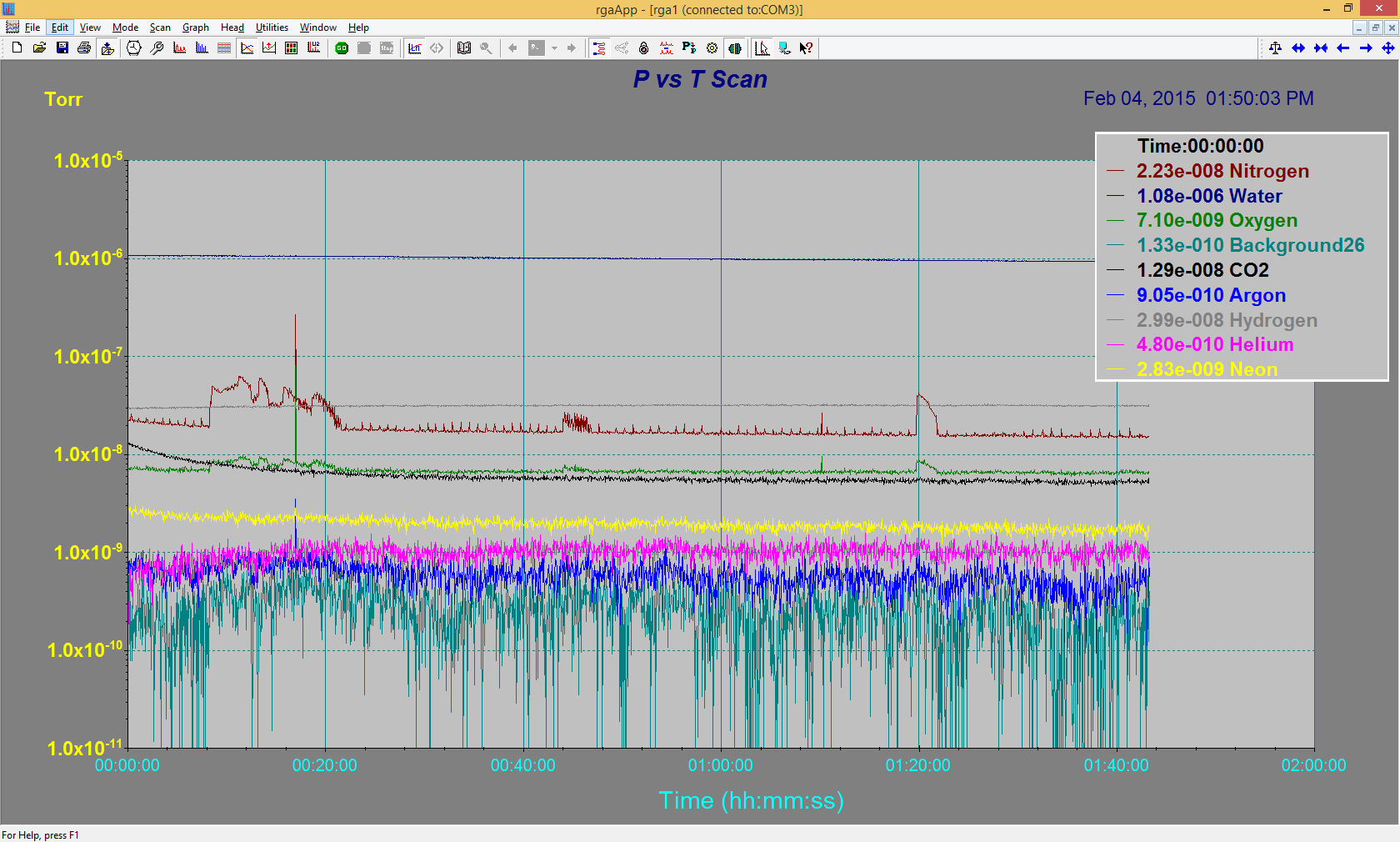Open the Scan menu
The height and width of the screenshot is (842, 1400).
pos(160,28)
